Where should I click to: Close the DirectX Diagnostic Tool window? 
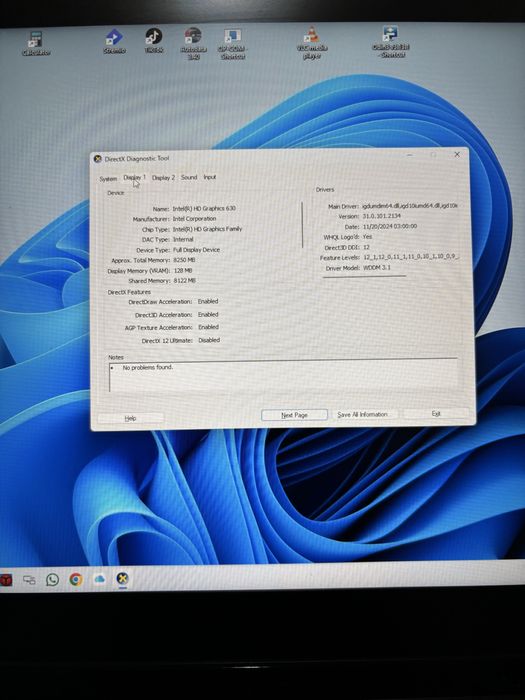[x=457, y=154]
